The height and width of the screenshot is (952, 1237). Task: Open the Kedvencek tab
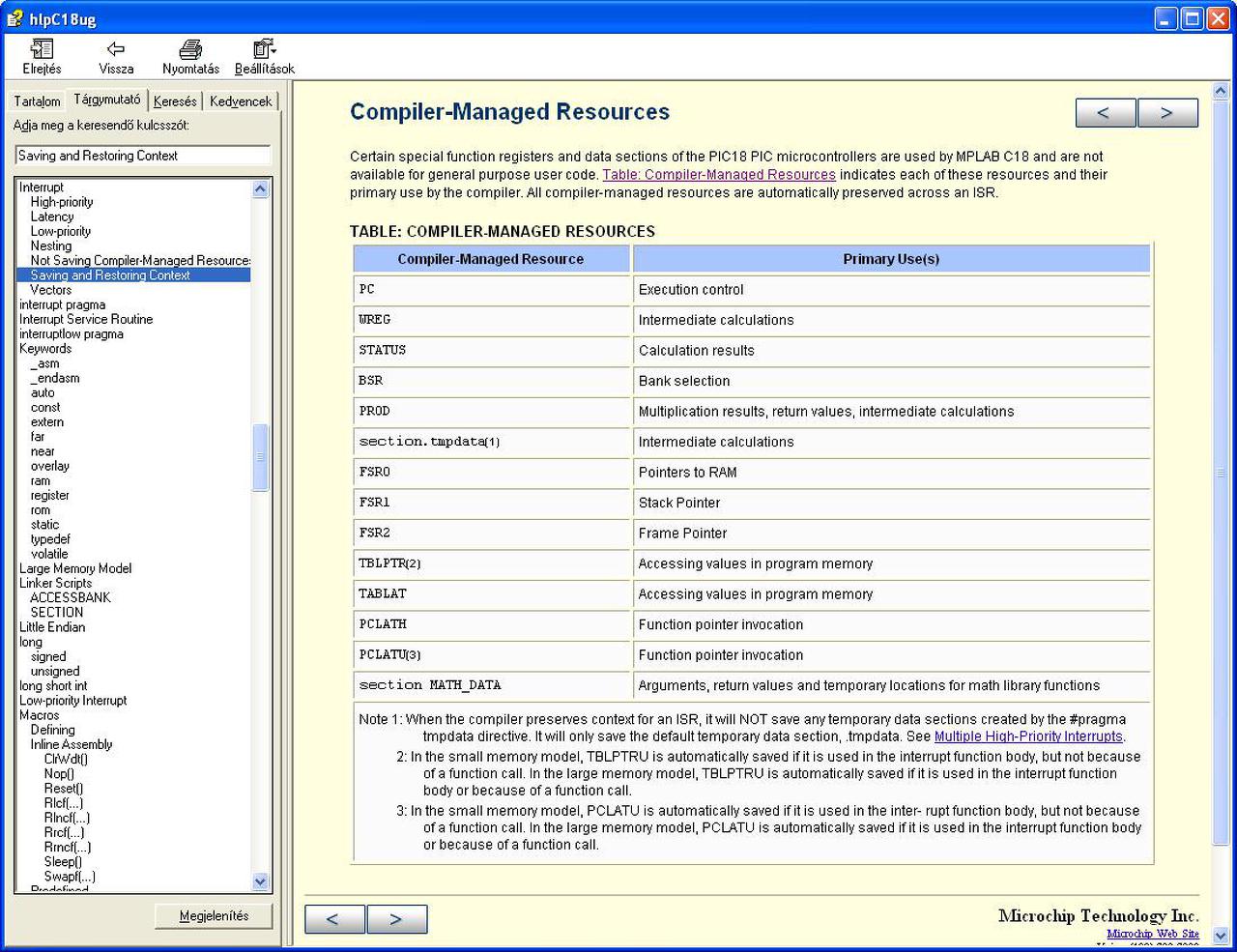pyautogui.click(x=241, y=101)
